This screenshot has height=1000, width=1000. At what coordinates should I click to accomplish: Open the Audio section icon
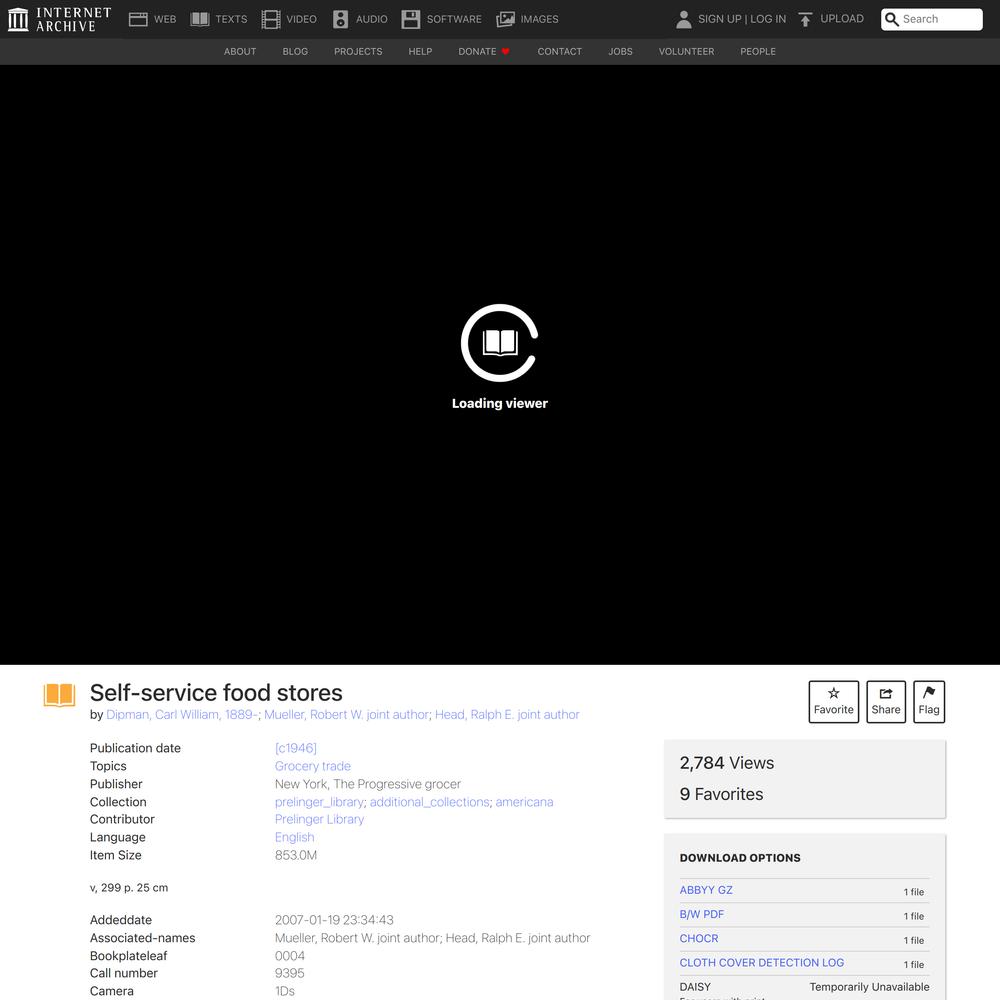[x=341, y=19]
